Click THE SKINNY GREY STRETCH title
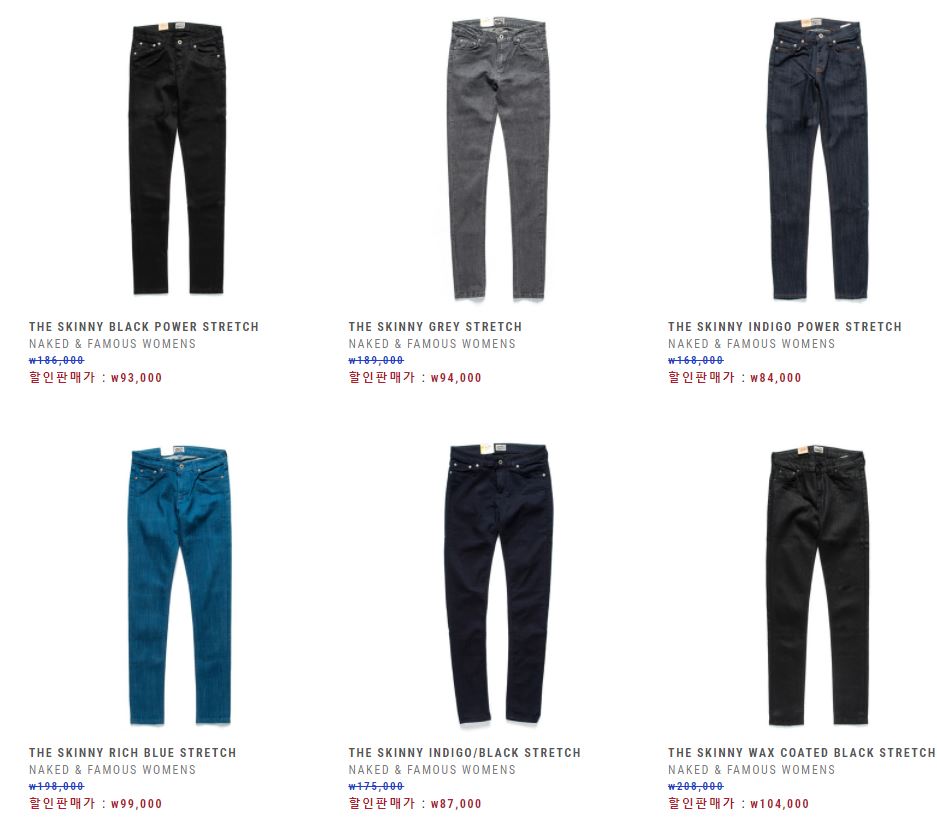Viewport: 937px width, 819px height. 435,327
